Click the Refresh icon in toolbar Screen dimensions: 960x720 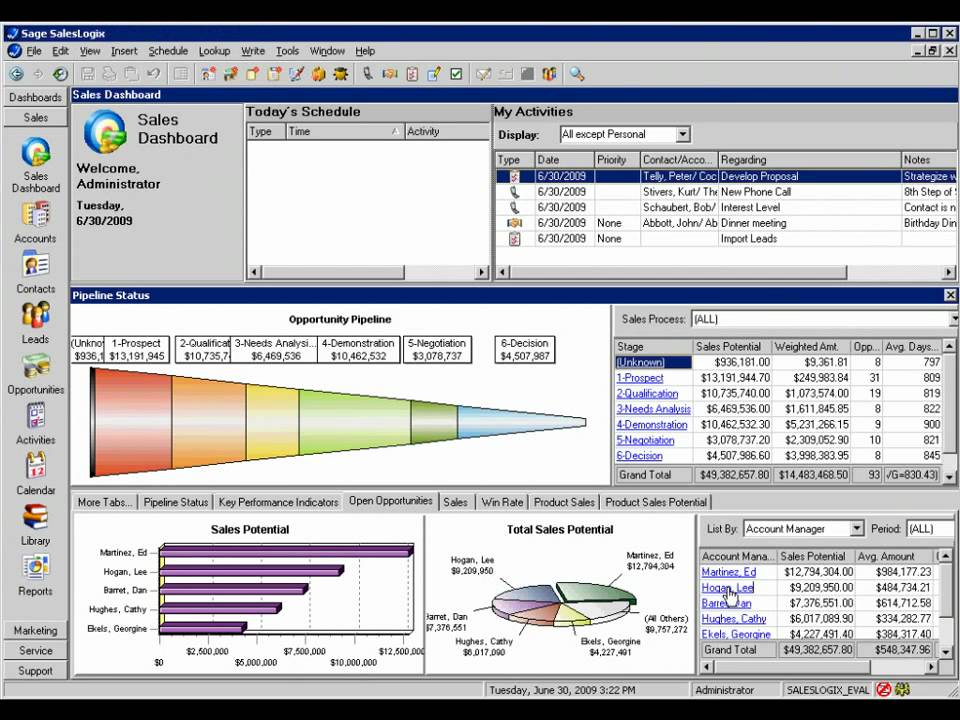coord(59,74)
